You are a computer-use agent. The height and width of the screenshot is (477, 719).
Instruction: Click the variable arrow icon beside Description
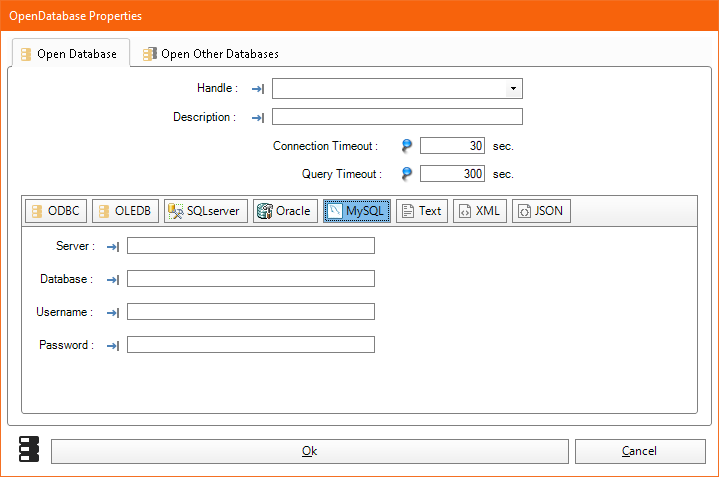point(258,118)
